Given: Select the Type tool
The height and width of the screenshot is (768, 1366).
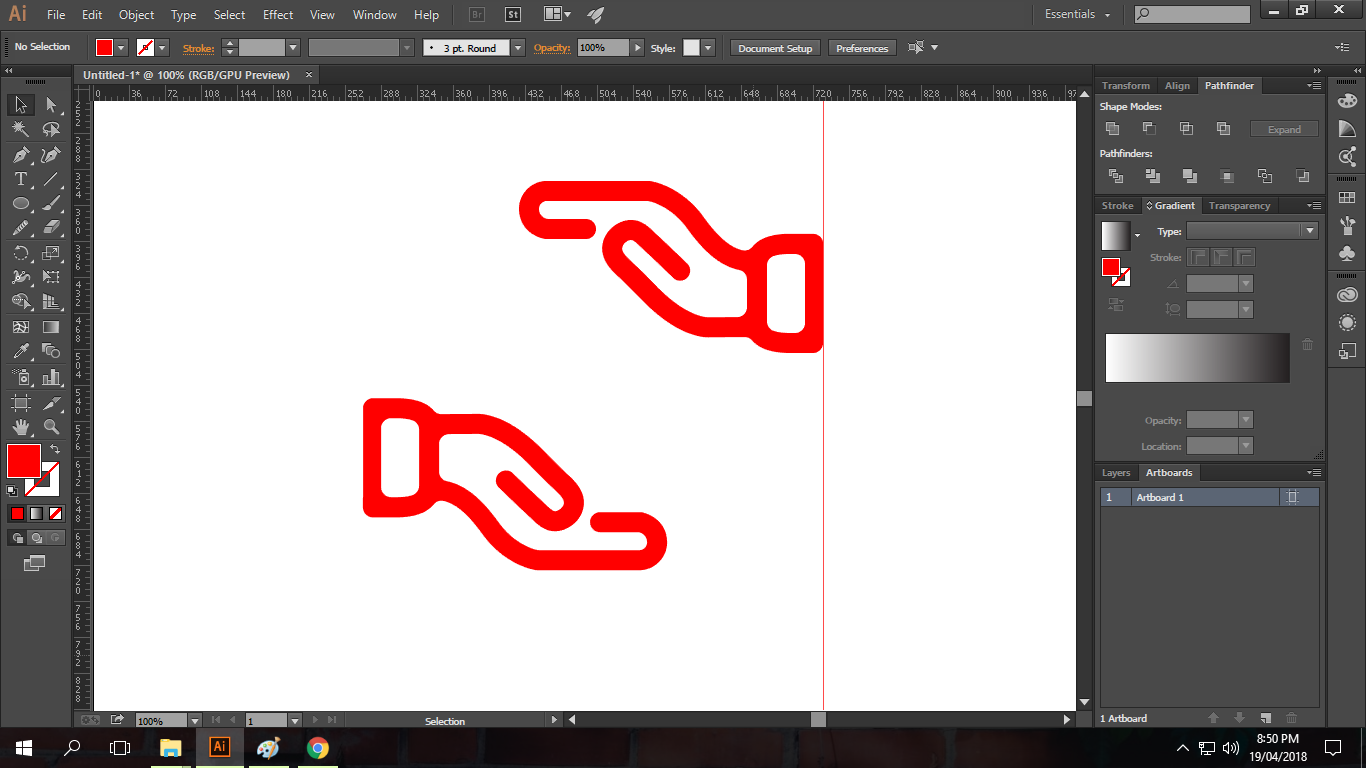Looking at the screenshot, I should point(20,179).
